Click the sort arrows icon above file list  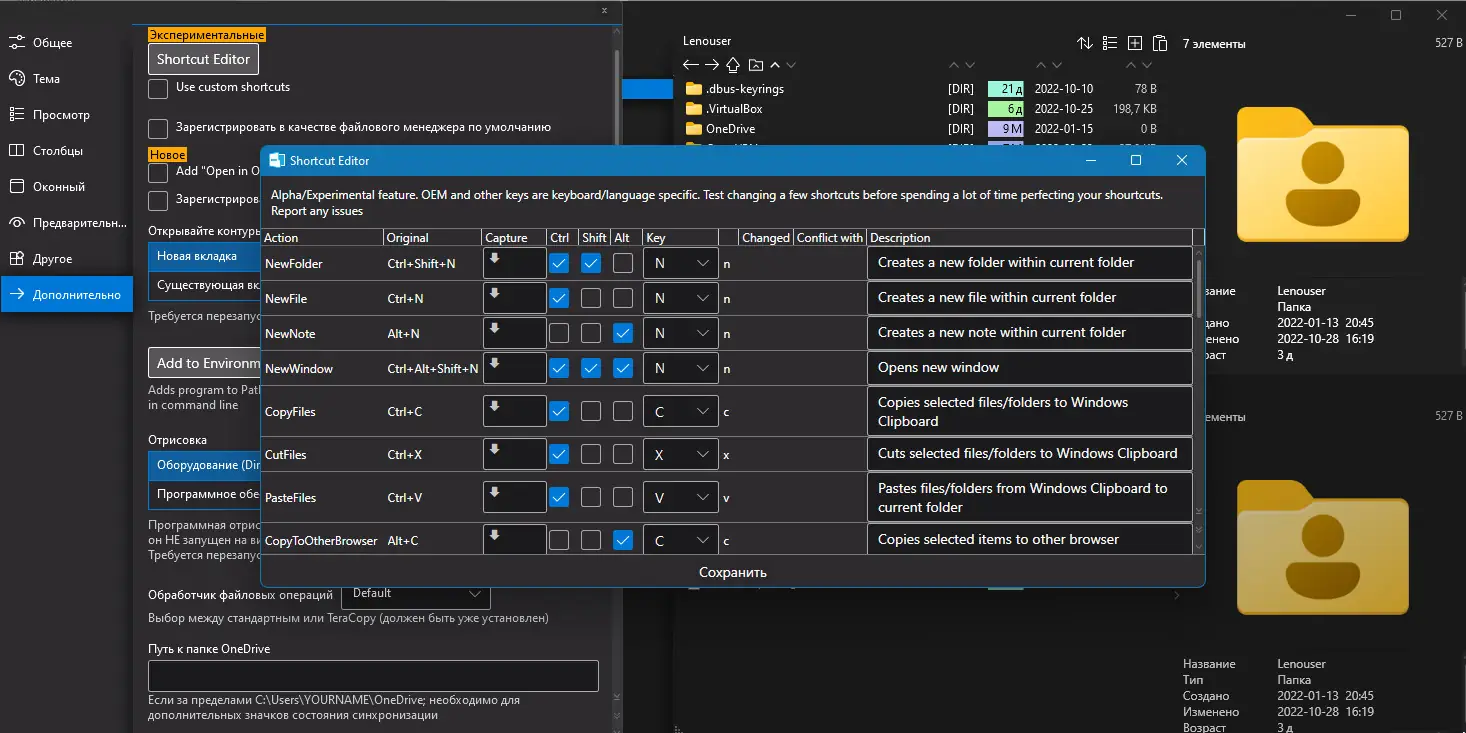pos(1085,43)
